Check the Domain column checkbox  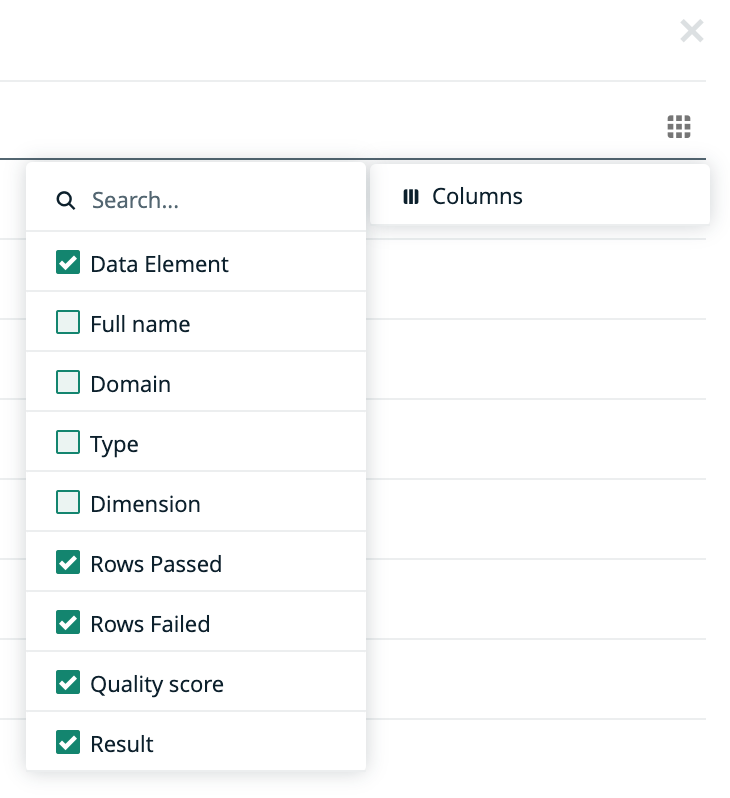click(68, 383)
